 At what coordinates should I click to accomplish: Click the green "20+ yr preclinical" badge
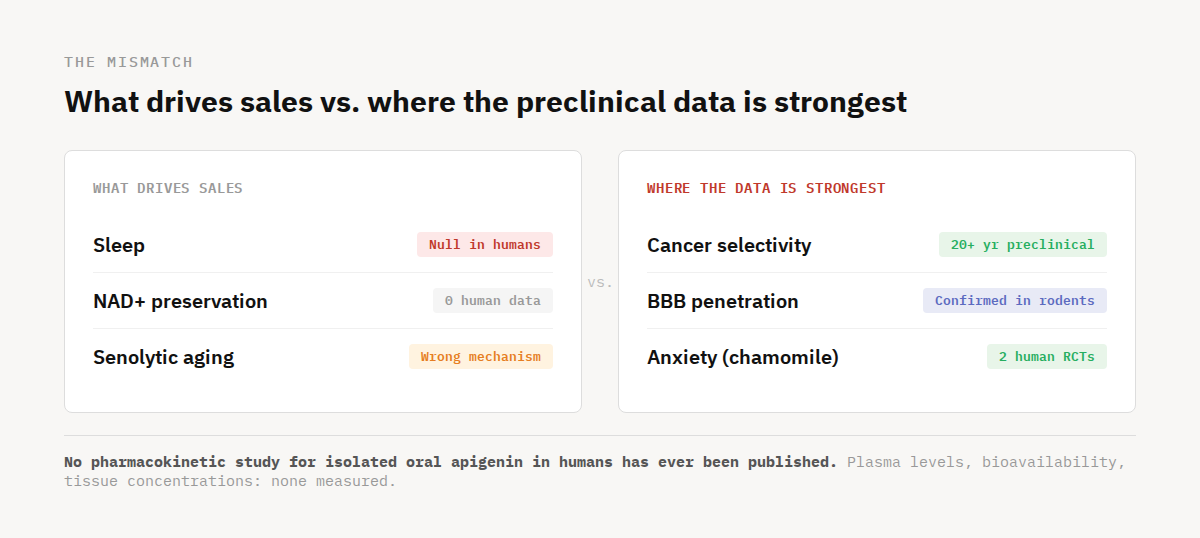tap(1022, 245)
